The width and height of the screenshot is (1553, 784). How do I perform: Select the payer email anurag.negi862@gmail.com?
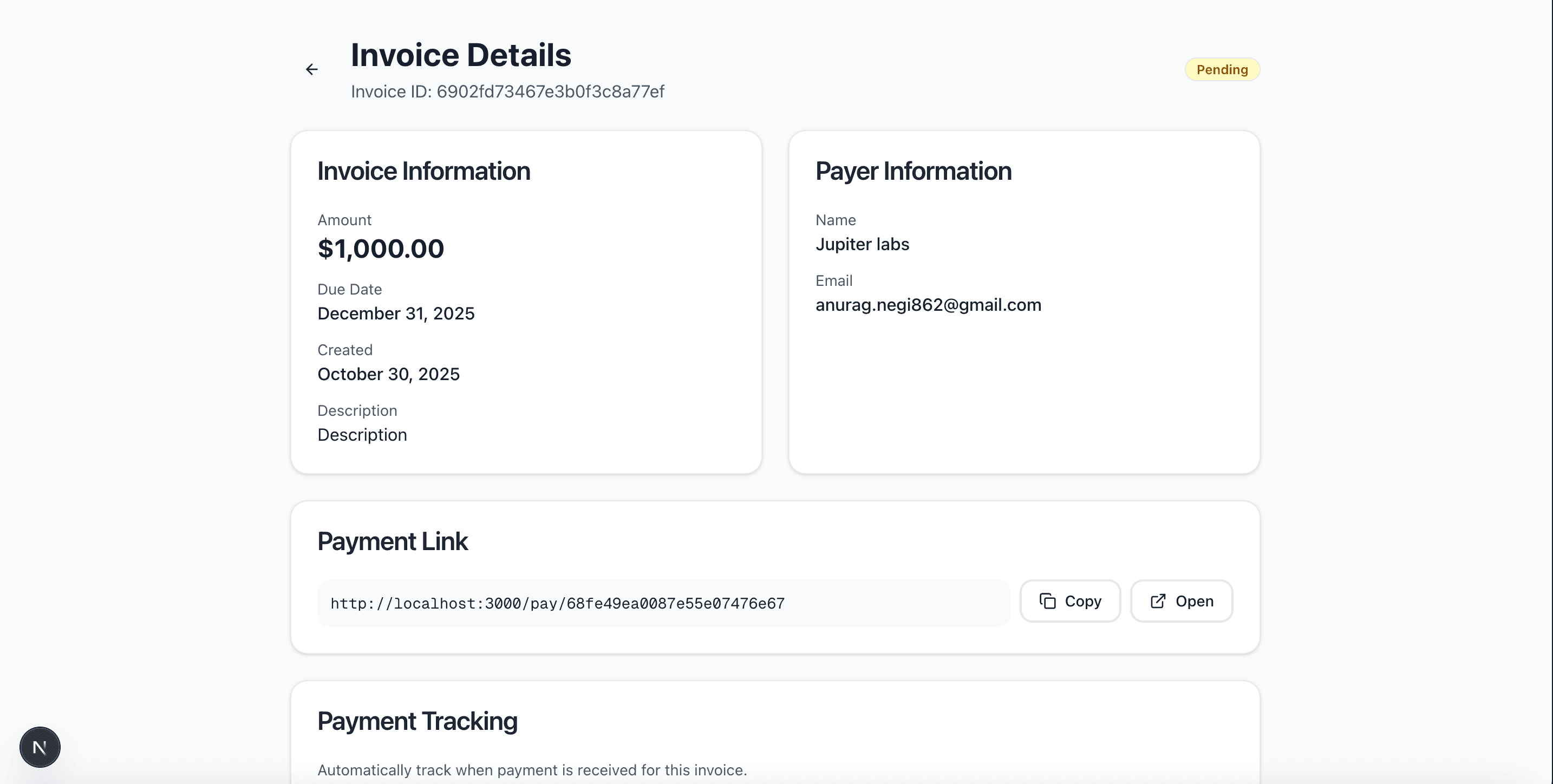(x=929, y=304)
